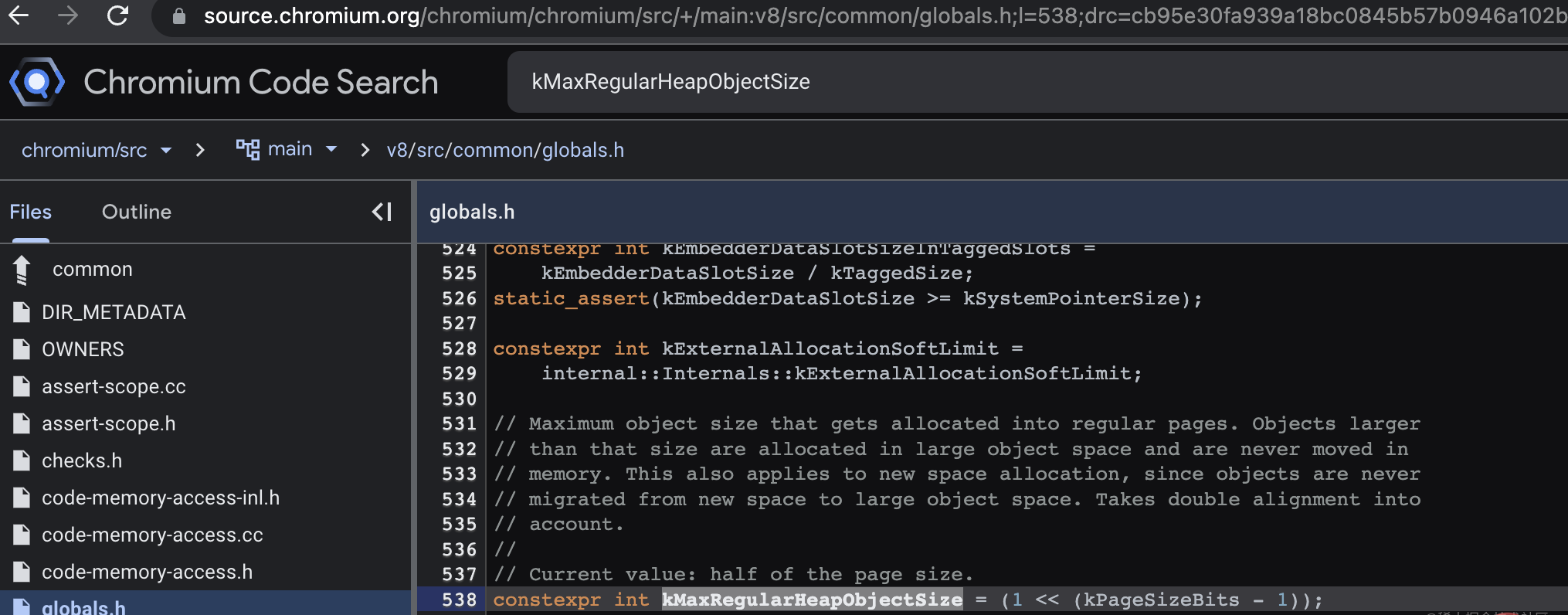This screenshot has width=1568, height=615.
Task: Select line number 531
Action: pyautogui.click(x=459, y=423)
